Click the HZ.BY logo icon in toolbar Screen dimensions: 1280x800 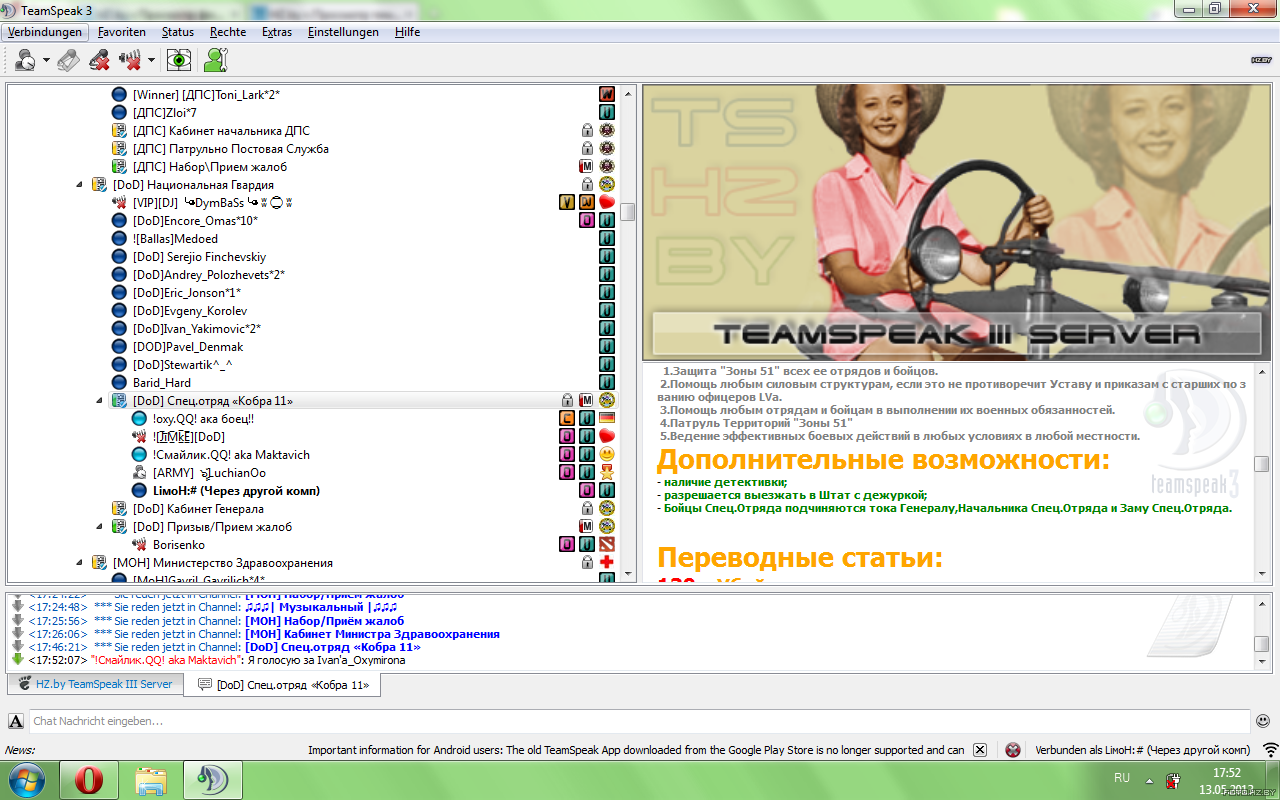1262,60
